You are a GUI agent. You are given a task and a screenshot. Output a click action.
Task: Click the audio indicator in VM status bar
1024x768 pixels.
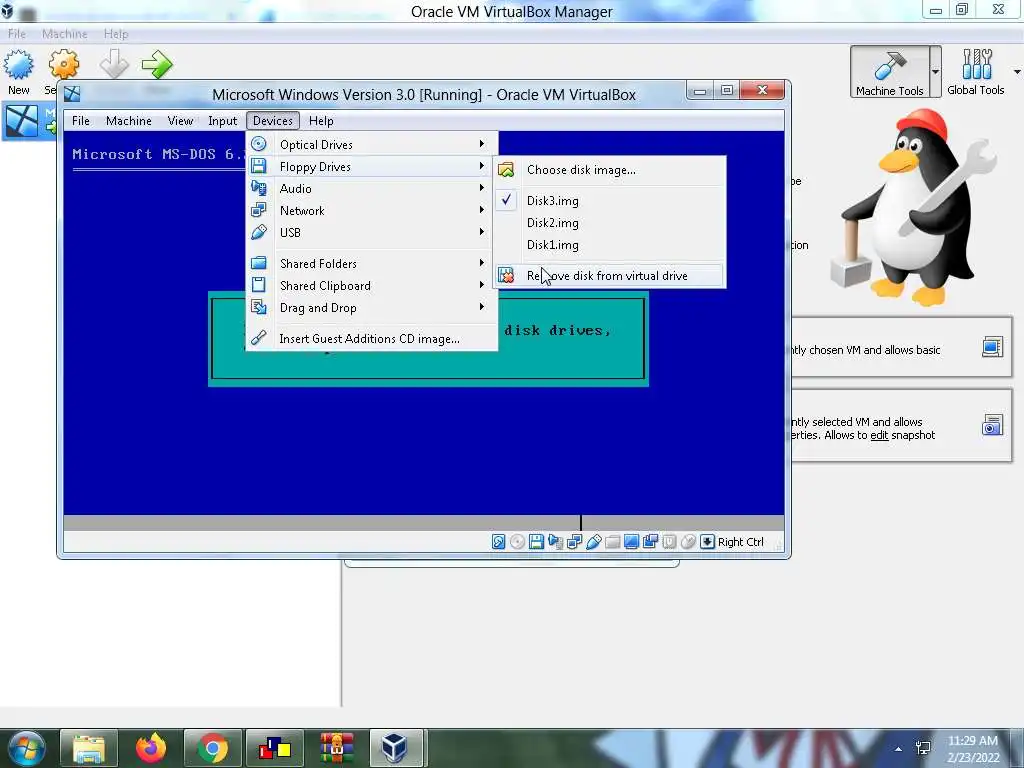[x=555, y=541]
